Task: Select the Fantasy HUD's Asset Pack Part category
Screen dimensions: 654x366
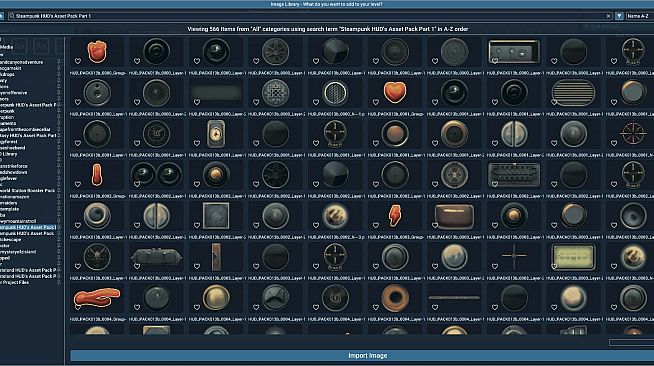Action: click(28, 135)
